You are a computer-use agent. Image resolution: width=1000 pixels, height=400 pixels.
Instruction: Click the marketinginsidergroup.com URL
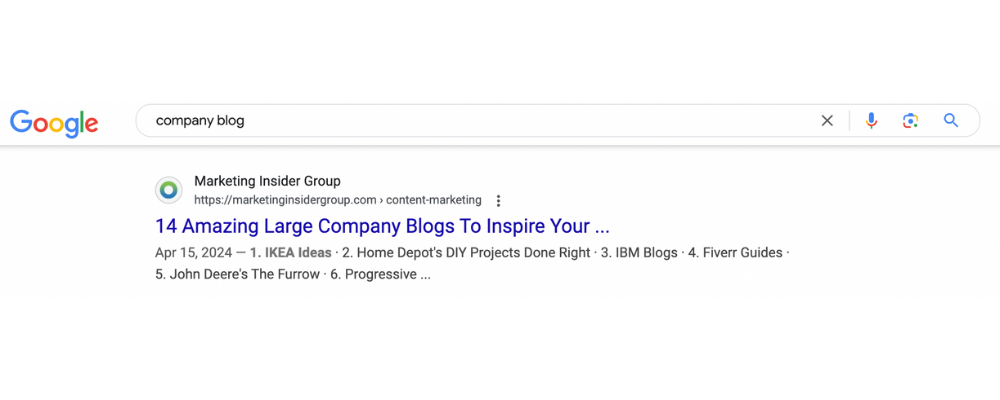coord(285,200)
